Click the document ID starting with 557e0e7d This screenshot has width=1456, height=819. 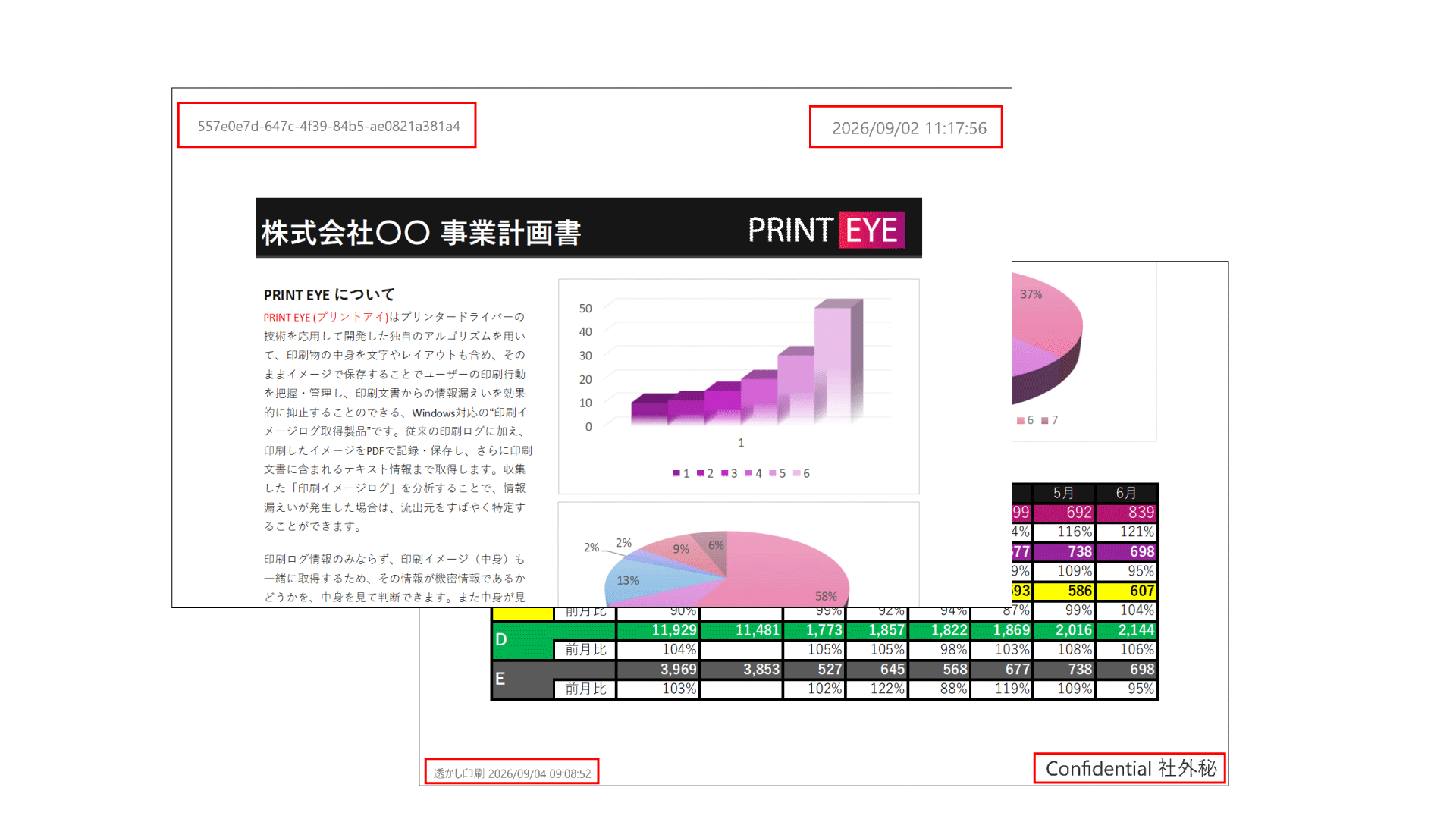pyautogui.click(x=328, y=126)
